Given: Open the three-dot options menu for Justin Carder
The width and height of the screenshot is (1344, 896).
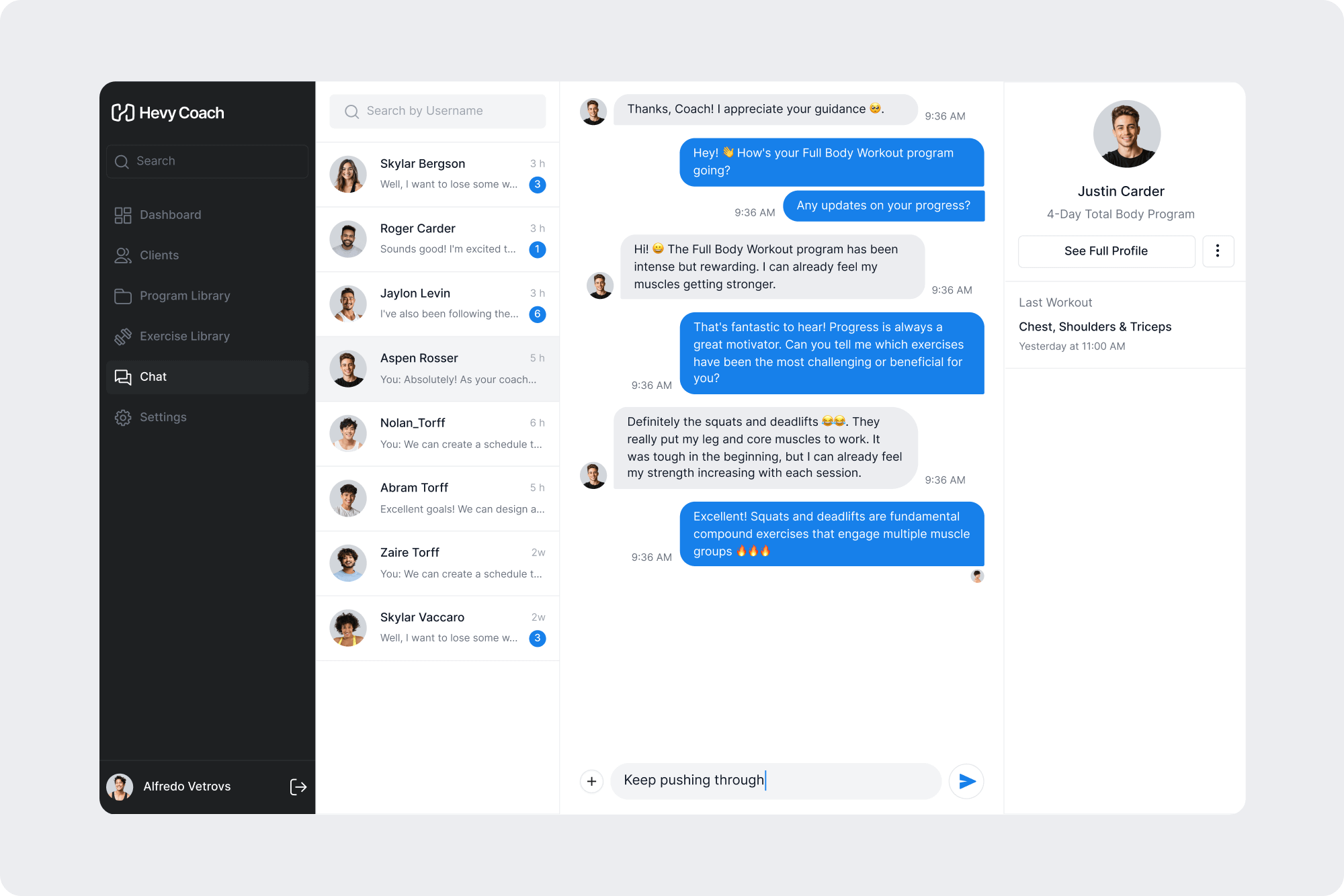Looking at the screenshot, I should 1218,251.
